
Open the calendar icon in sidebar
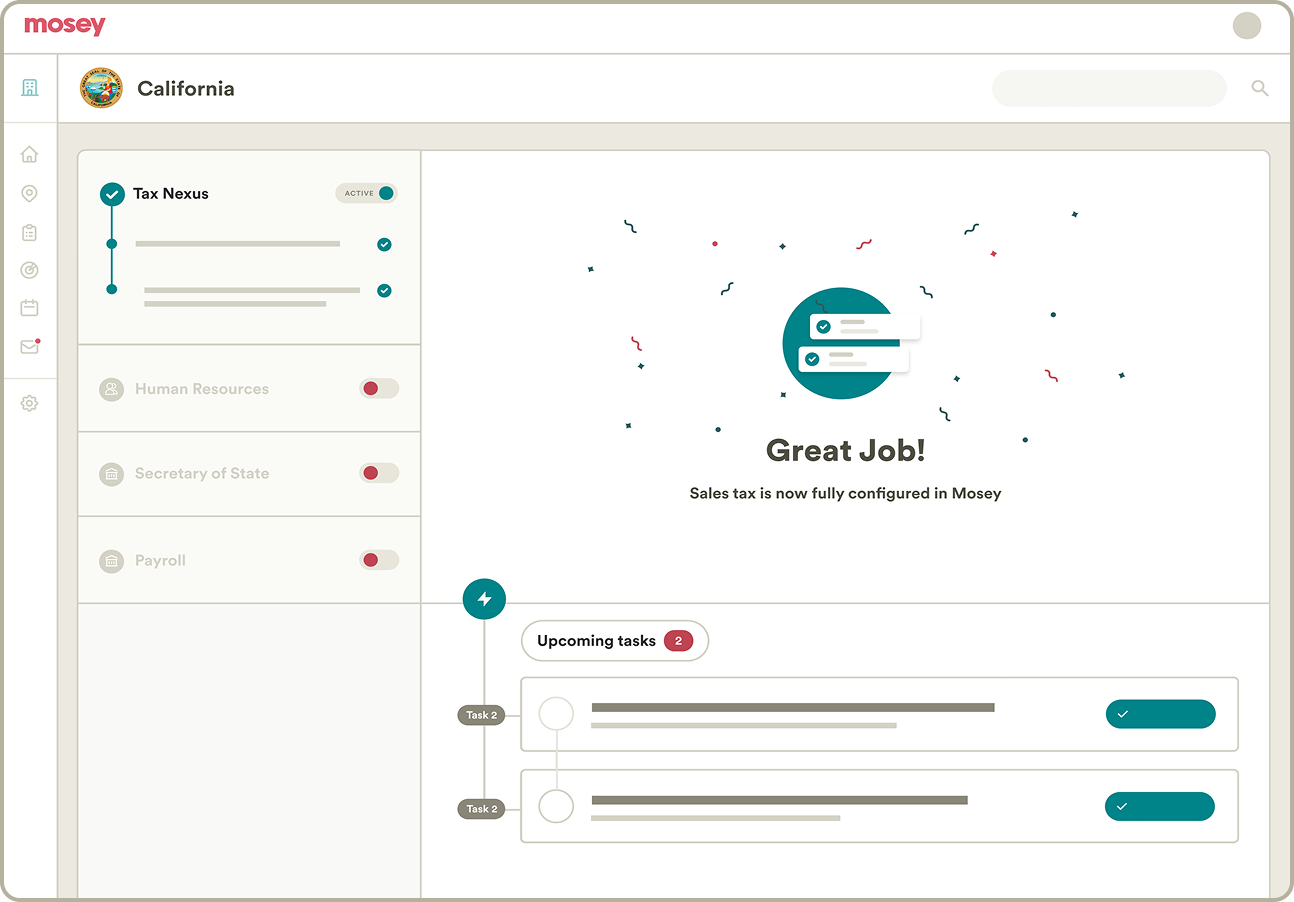tap(29, 308)
